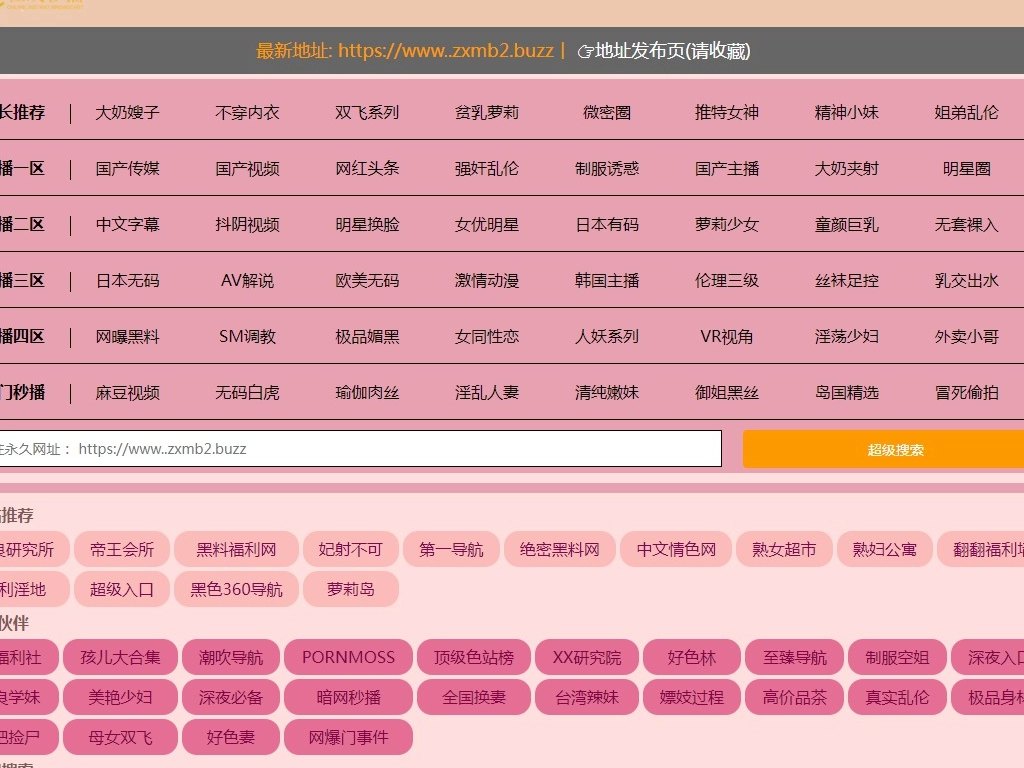This screenshot has height=768, width=1024.
Task: Open the VR视角 link
Action: coord(726,337)
